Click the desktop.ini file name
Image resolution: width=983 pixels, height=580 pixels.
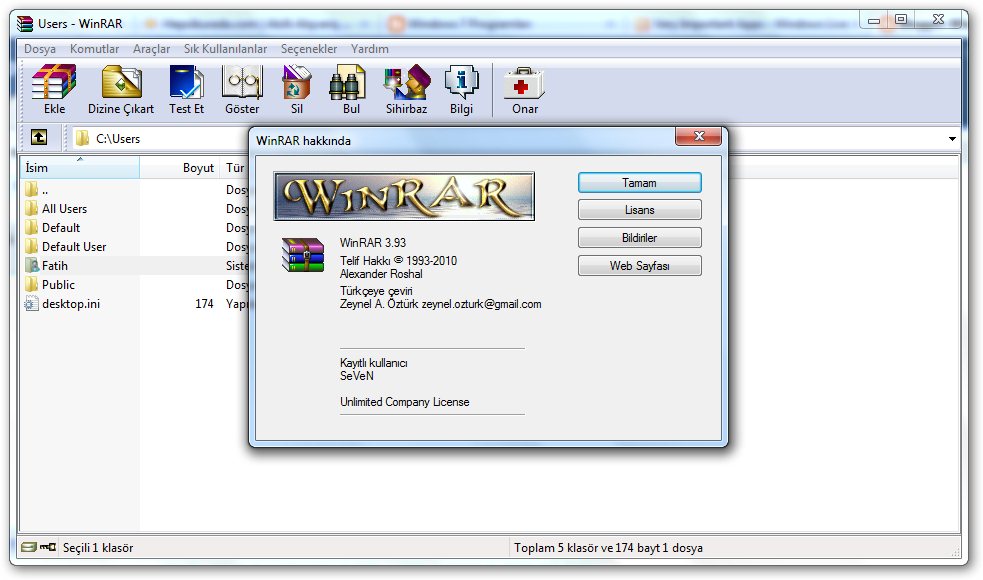click(x=71, y=303)
